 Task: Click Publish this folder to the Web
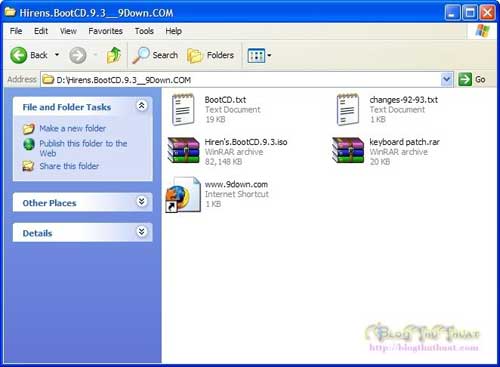click(x=83, y=148)
